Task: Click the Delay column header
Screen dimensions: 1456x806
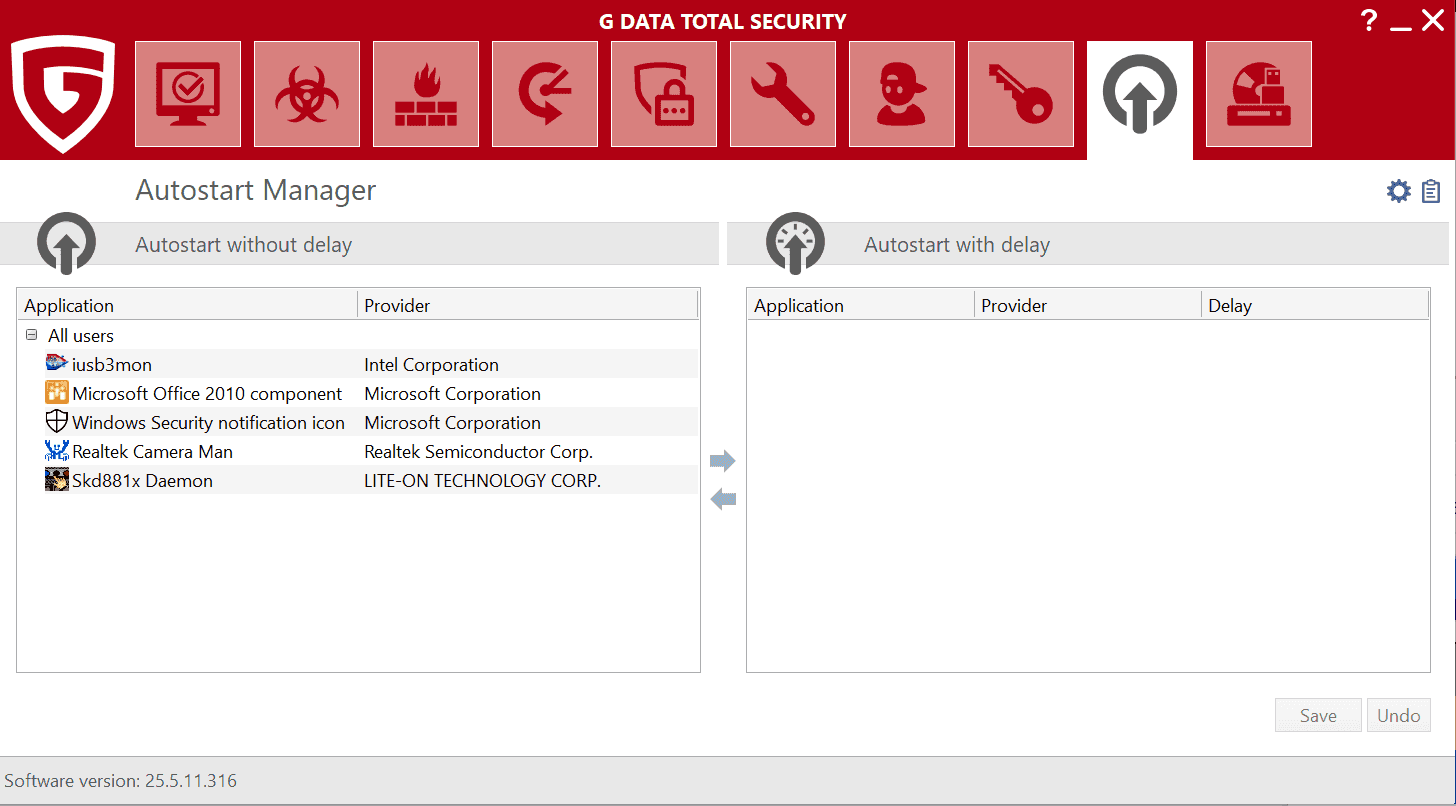Action: point(1315,305)
